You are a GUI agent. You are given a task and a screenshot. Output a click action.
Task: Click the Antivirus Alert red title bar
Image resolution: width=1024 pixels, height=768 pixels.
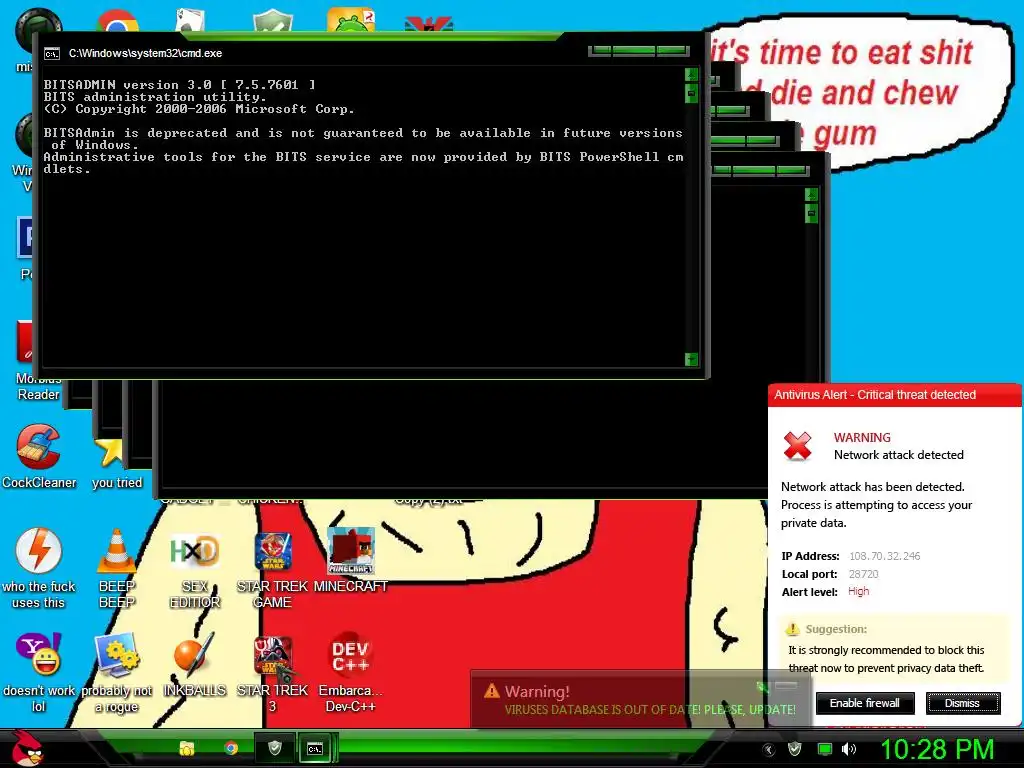tap(895, 395)
